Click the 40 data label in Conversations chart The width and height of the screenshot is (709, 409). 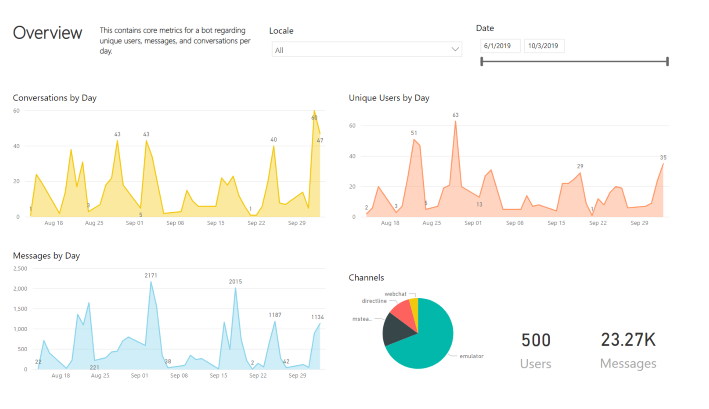click(274, 140)
